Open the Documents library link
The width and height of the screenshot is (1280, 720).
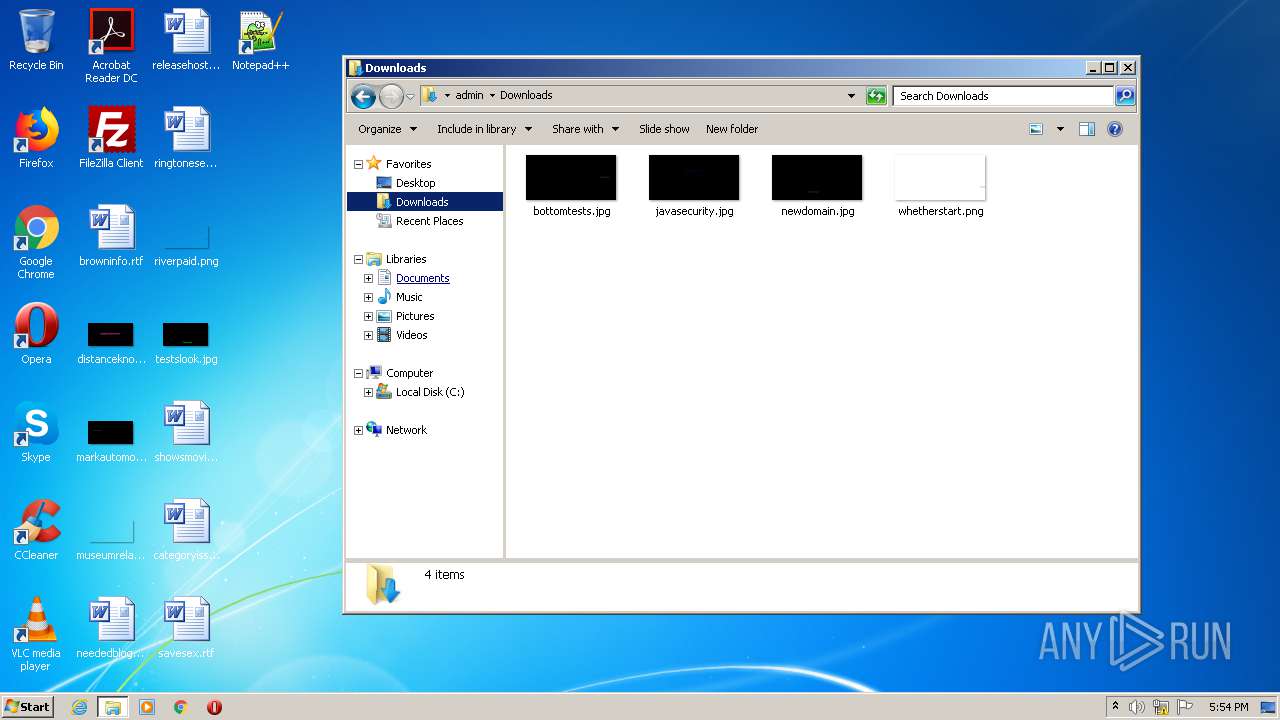click(x=422, y=278)
